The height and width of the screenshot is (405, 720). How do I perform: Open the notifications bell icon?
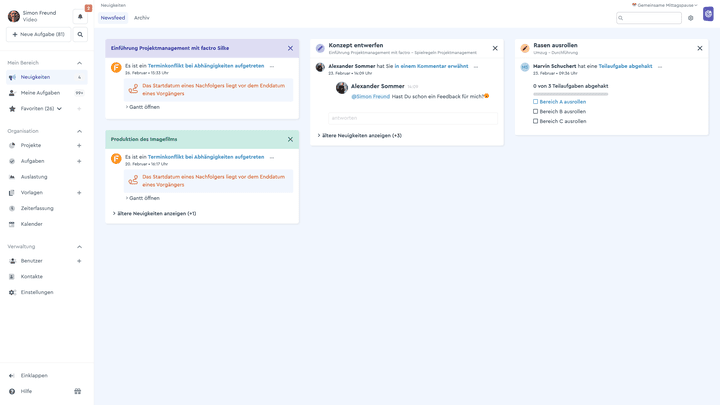80,17
